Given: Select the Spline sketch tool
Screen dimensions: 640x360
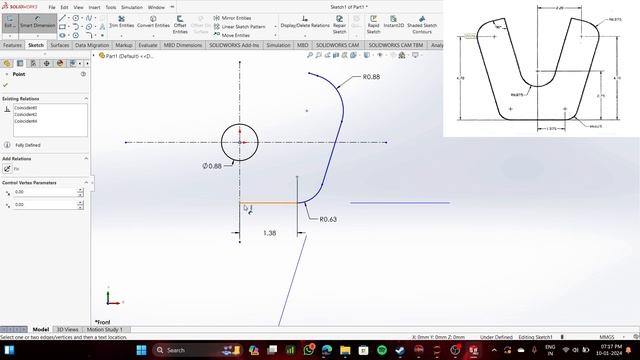Looking at the screenshot, I should (x=89, y=18).
